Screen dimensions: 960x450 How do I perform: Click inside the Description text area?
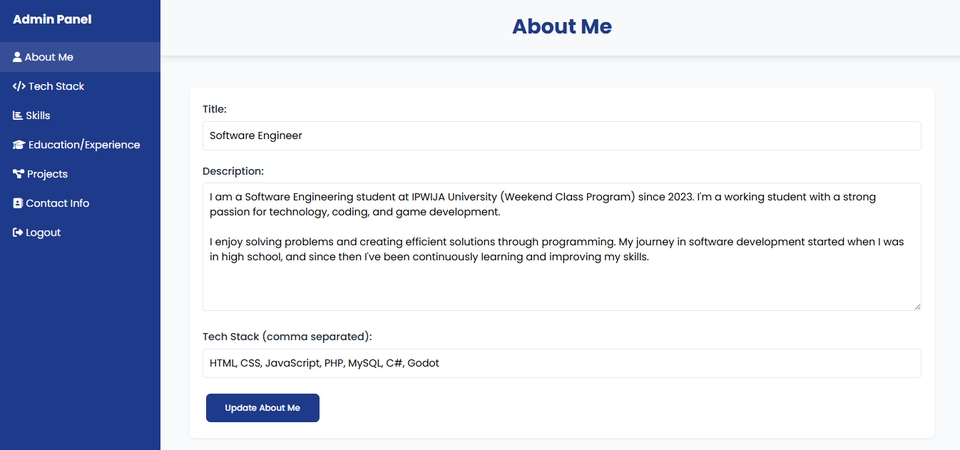[x=561, y=247]
